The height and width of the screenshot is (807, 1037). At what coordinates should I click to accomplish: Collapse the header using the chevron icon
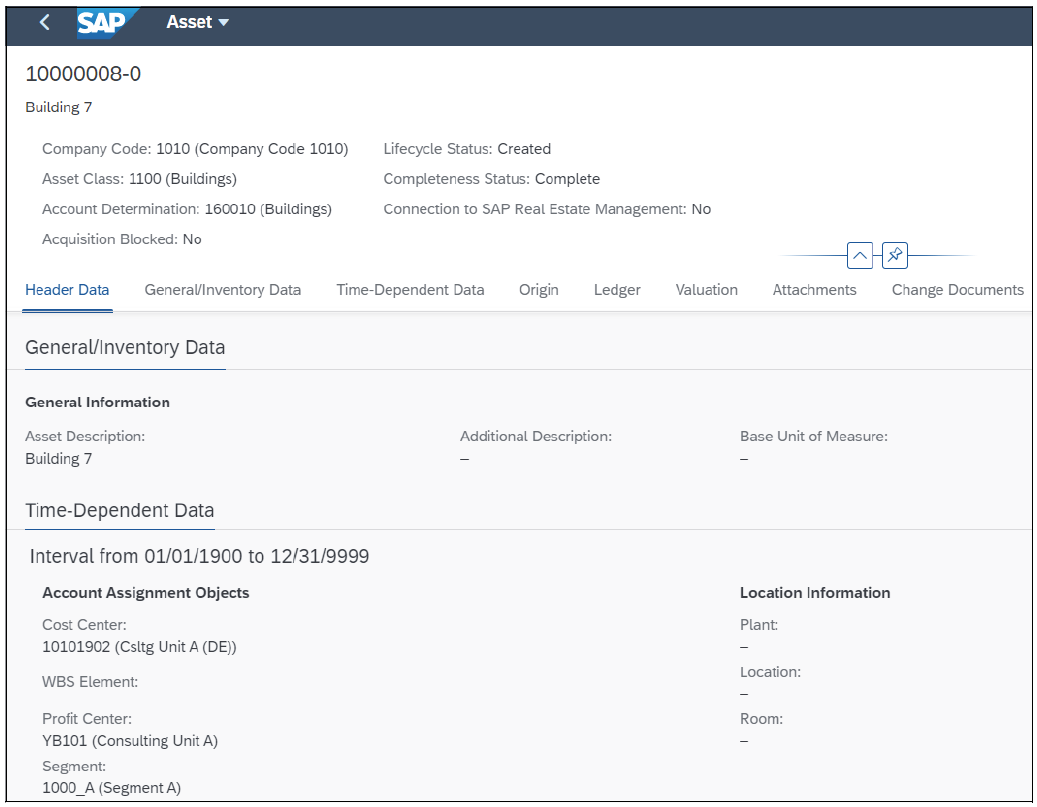860,255
